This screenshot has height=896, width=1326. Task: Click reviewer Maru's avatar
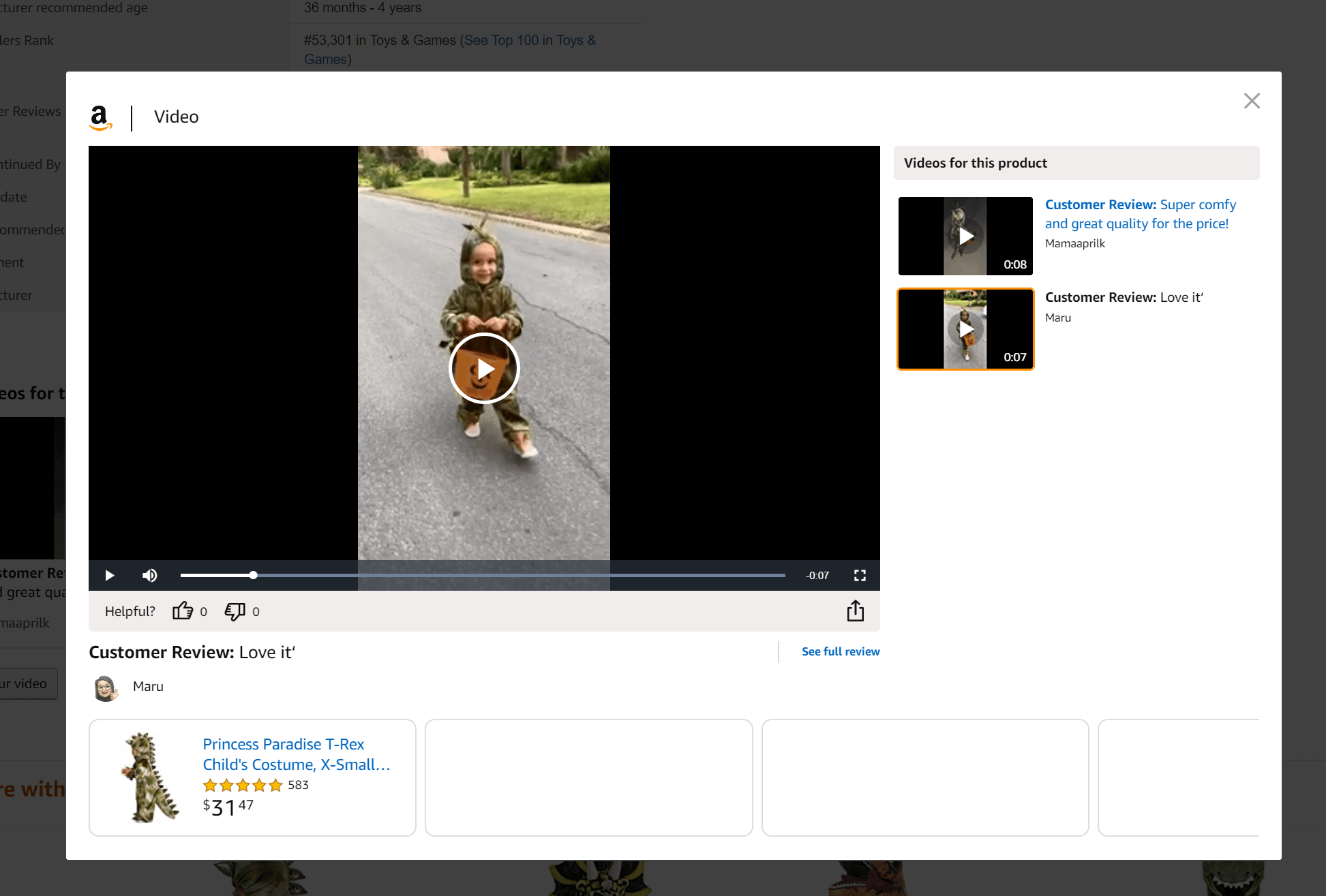coord(105,688)
